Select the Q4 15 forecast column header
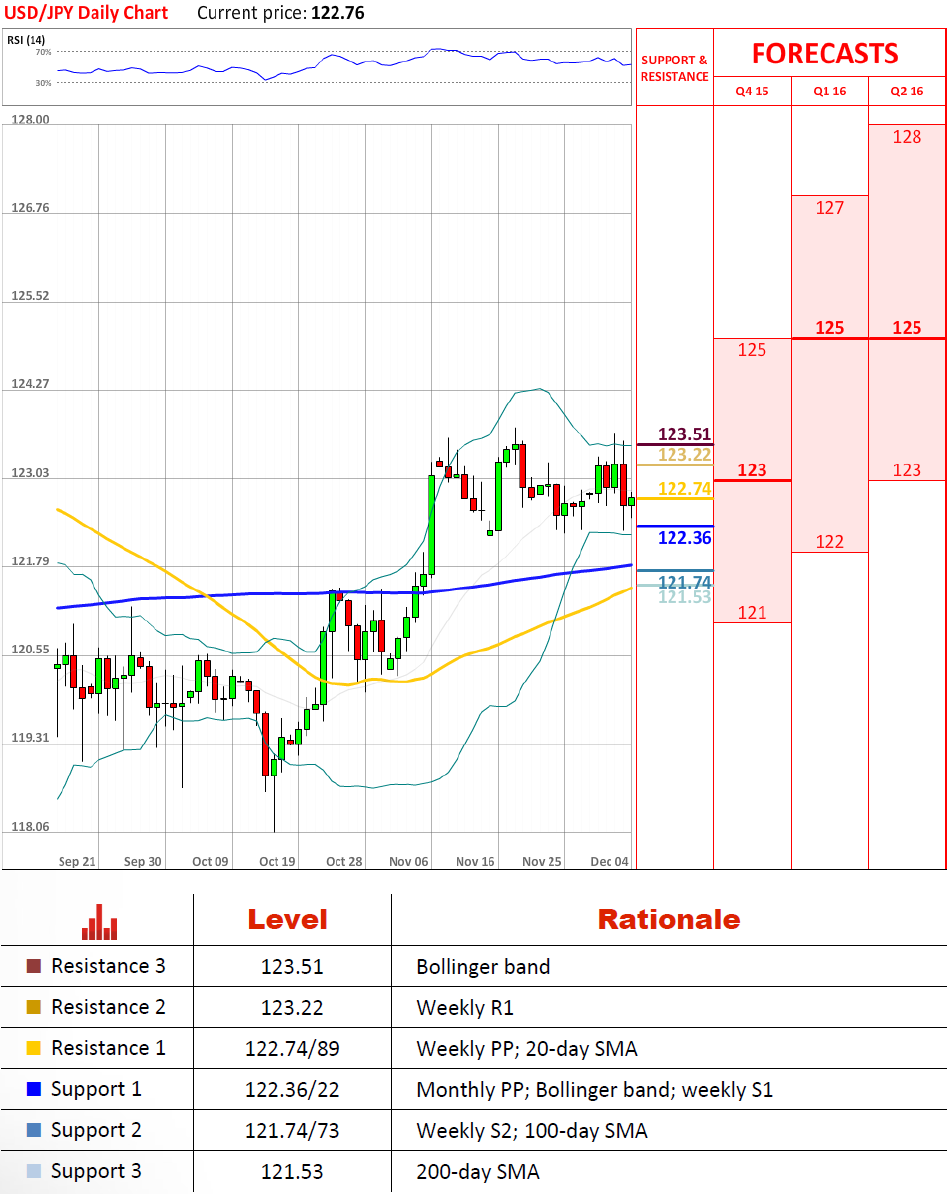 [x=752, y=91]
